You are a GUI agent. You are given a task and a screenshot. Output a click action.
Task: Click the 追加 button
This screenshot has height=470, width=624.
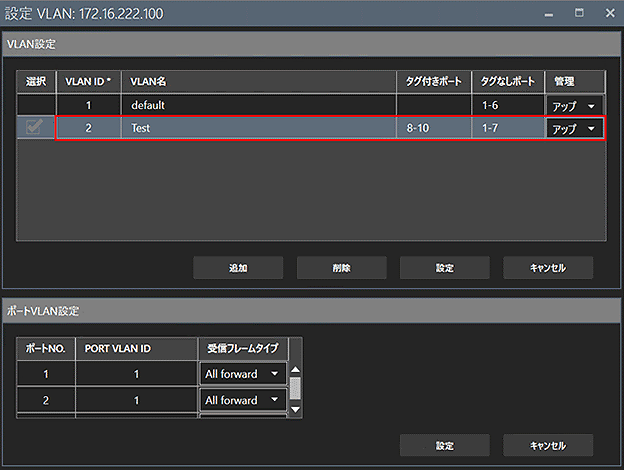(238, 268)
